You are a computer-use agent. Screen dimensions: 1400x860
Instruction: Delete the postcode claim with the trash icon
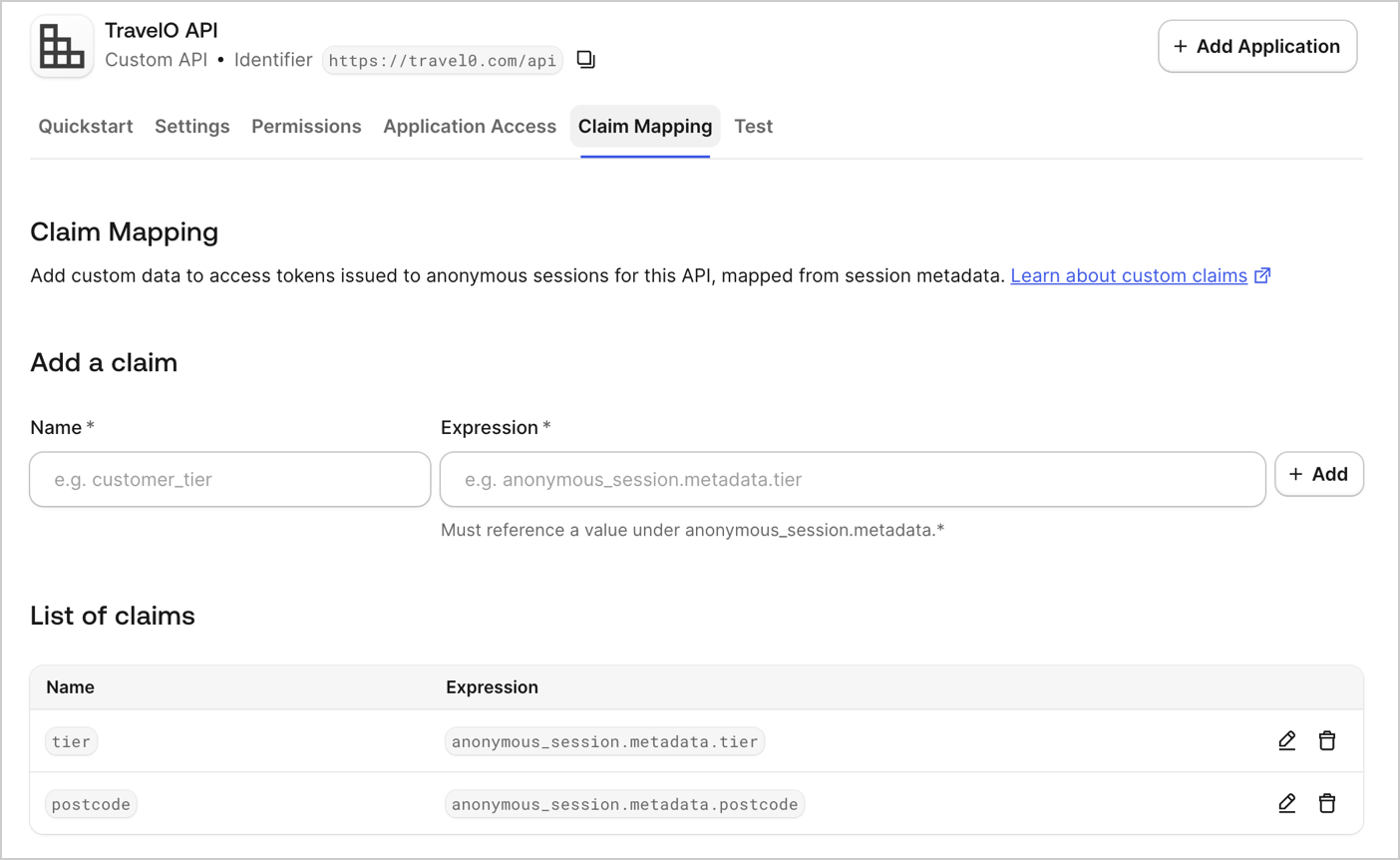1327,803
